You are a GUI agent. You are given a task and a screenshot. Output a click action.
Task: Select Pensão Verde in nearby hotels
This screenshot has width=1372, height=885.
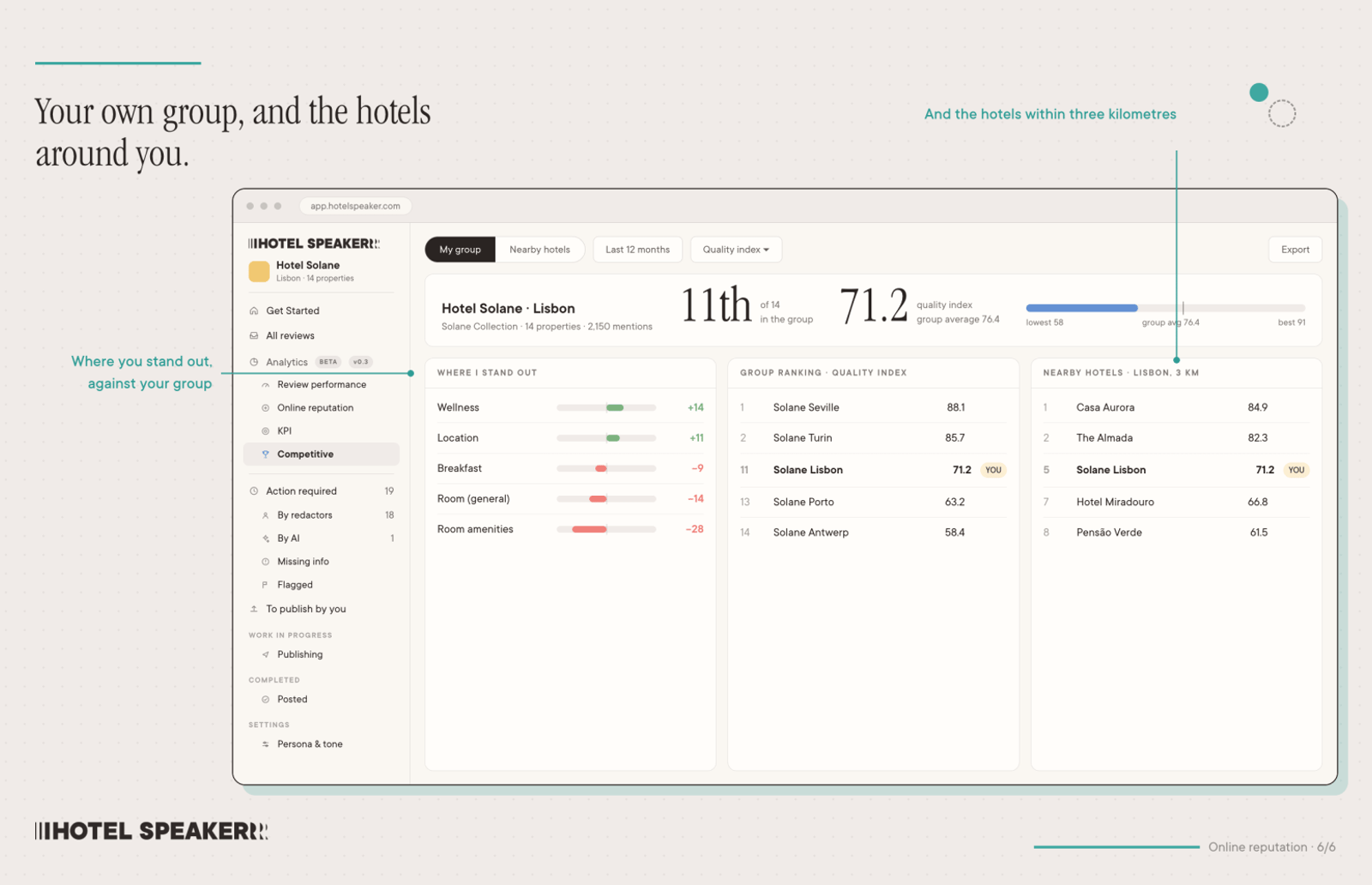[1176, 533]
